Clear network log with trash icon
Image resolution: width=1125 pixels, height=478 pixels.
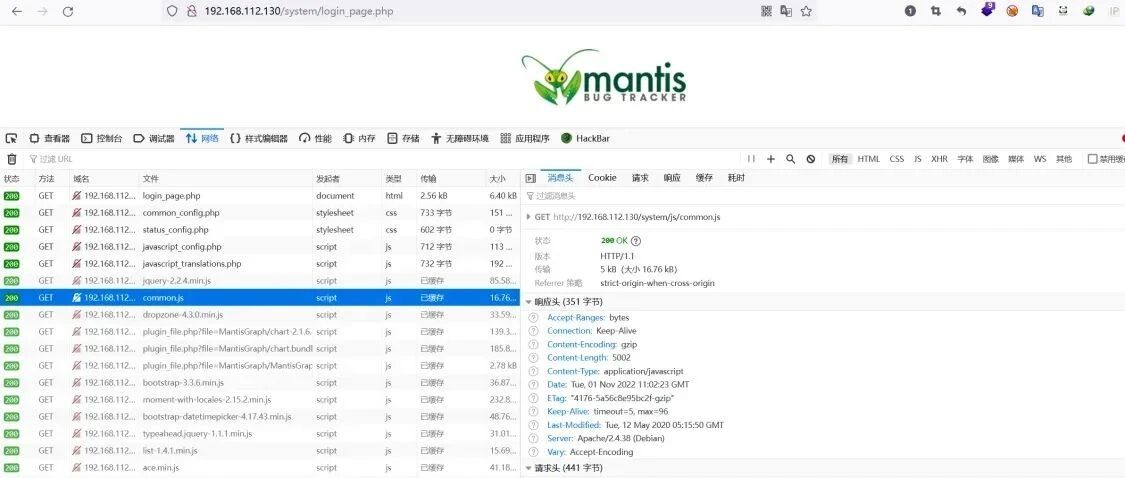pos(11,159)
